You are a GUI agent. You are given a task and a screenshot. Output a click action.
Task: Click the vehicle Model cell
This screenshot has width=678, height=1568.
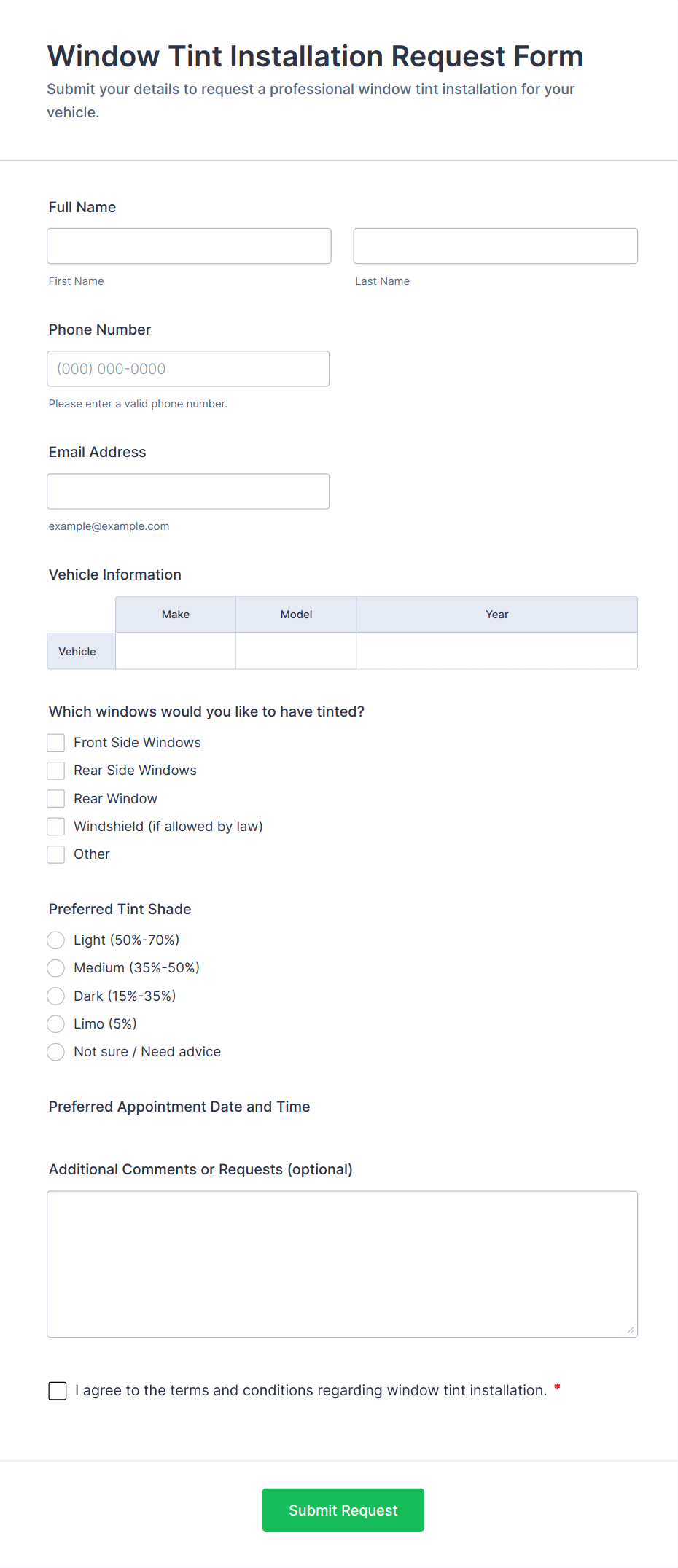click(x=295, y=650)
